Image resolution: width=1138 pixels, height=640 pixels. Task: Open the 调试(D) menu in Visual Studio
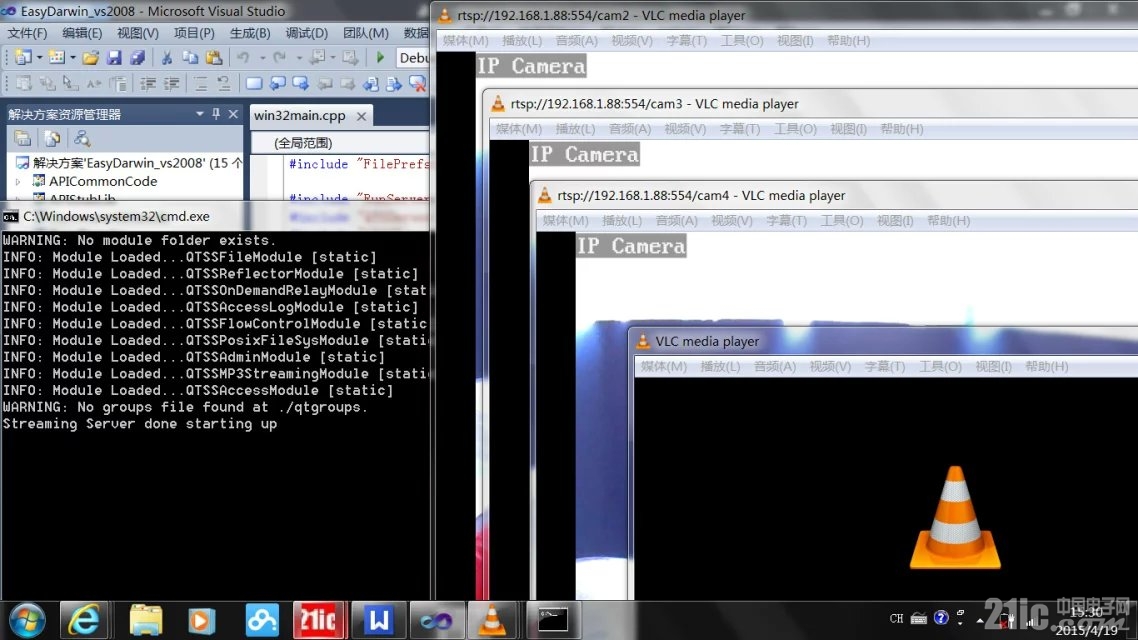[306, 33]
